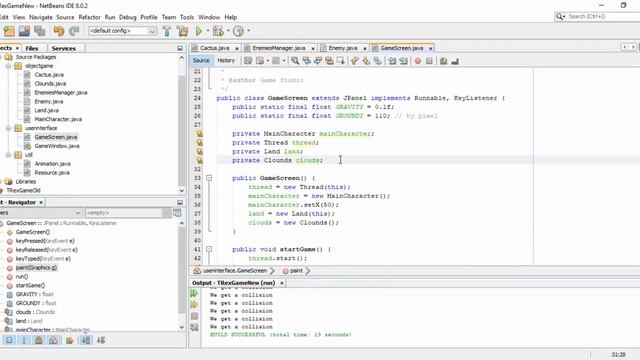Click the Clean and Build icon

182,31
